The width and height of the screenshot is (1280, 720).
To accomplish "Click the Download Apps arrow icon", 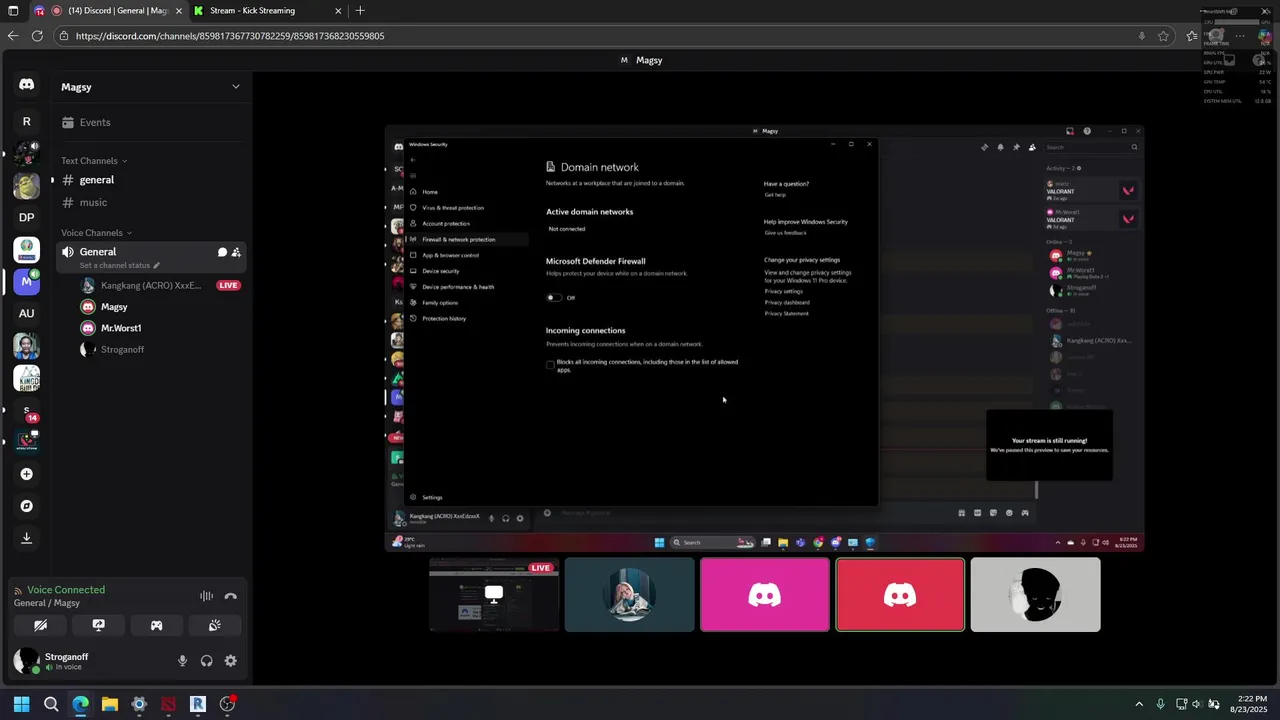I will (x=26, y=538).
